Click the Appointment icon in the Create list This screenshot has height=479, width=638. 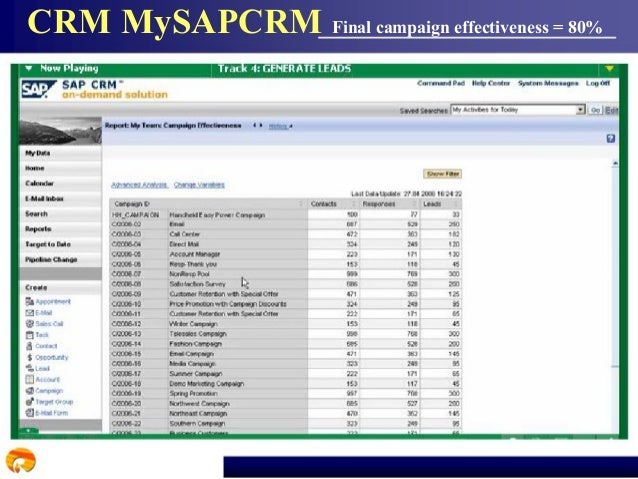pyautogui.click(x=29, y=302)
